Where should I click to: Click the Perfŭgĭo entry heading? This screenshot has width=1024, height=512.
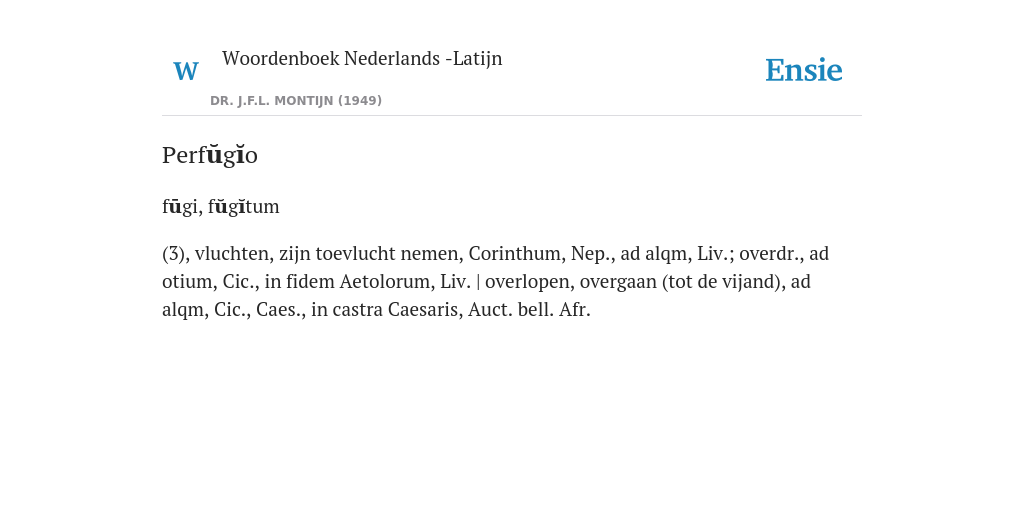(210, 155)
